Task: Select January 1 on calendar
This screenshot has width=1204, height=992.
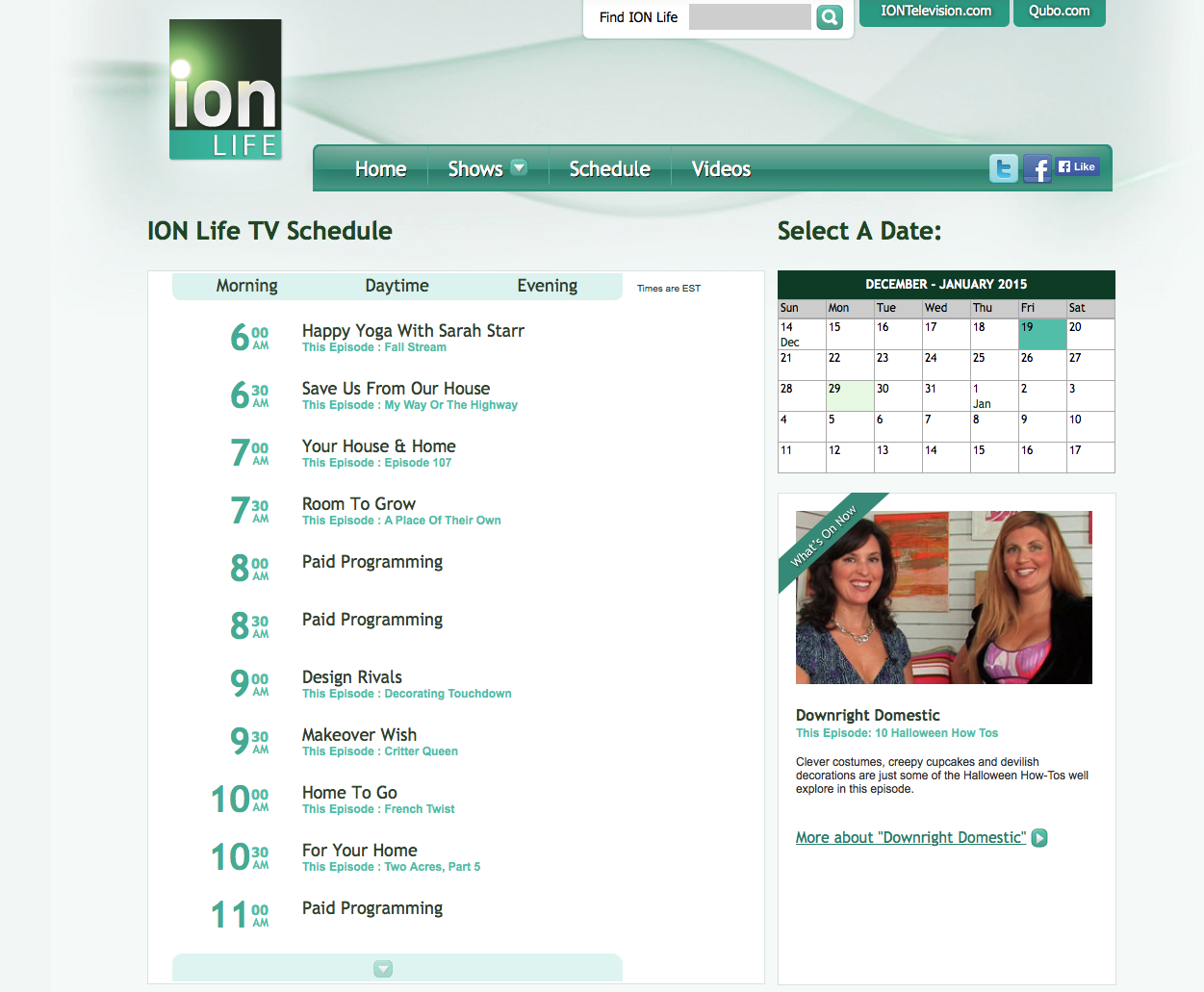Action: coord(994,395)
